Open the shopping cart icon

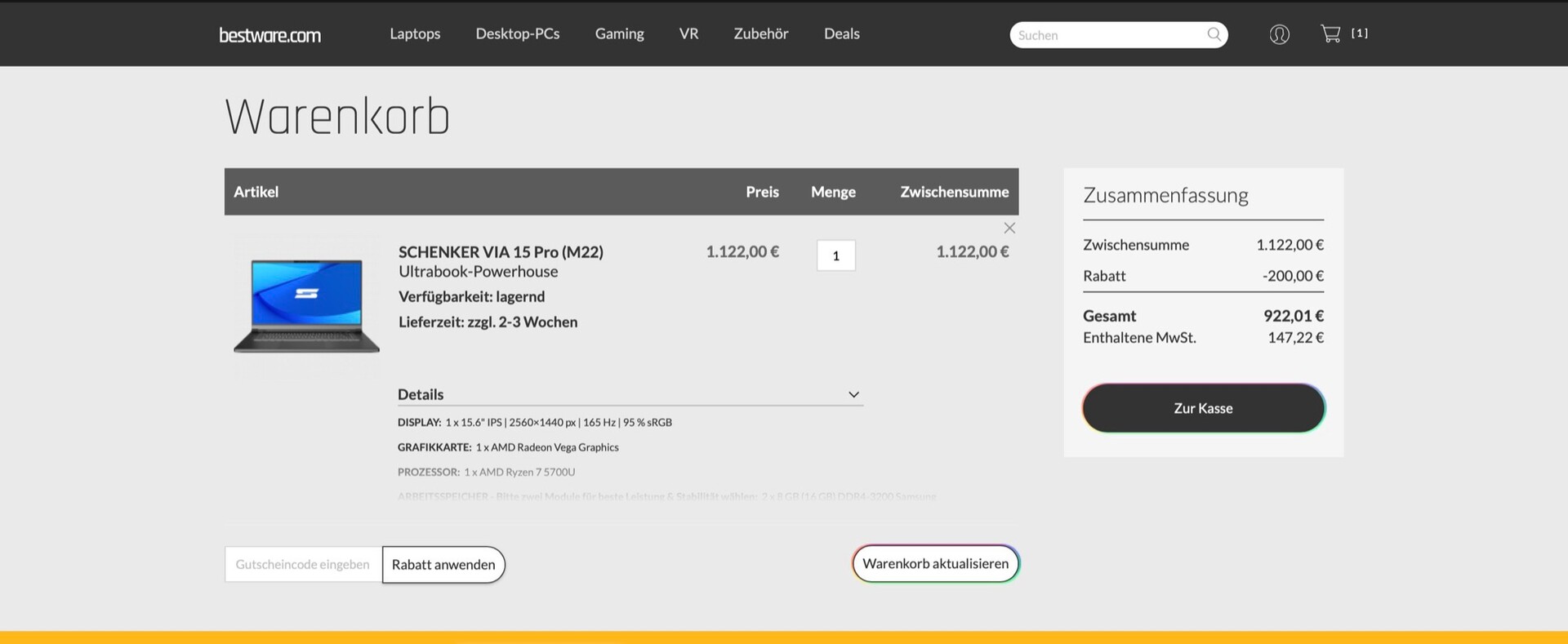pyautogui.click(x=1330, y=33)
